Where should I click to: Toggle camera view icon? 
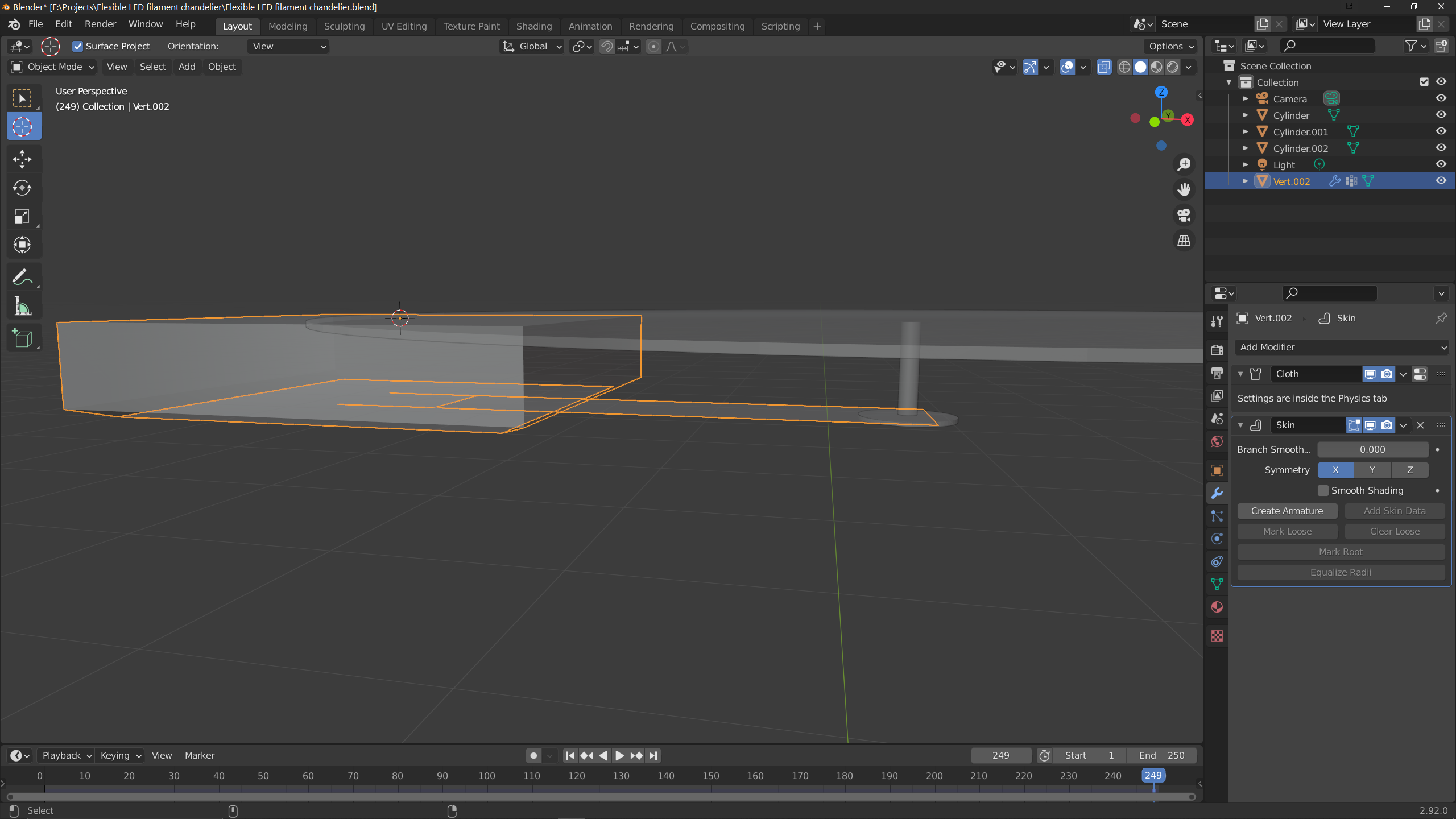[x=1184, y=215]
